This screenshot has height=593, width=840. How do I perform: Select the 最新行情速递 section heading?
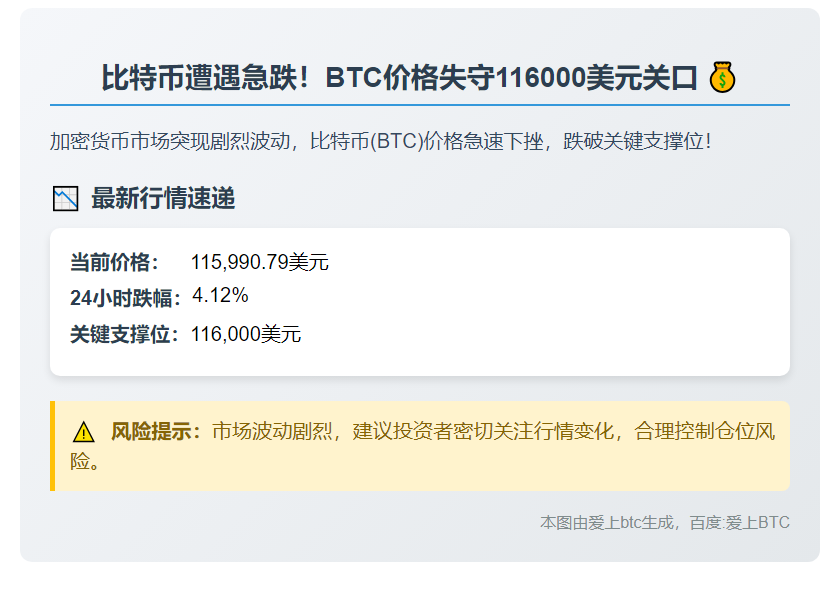[163, 199]
